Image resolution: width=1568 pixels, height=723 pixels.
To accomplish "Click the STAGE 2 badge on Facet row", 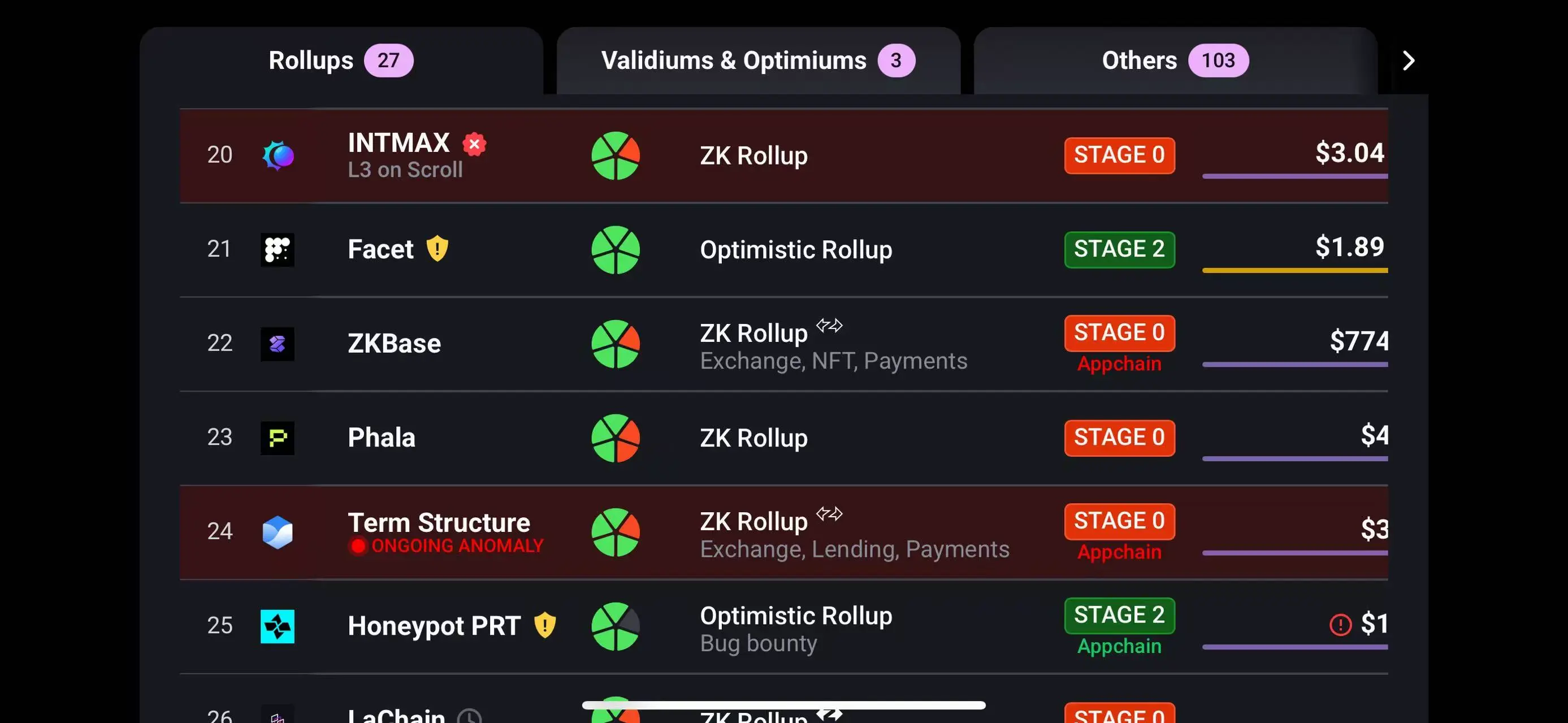I will 1119,249.
